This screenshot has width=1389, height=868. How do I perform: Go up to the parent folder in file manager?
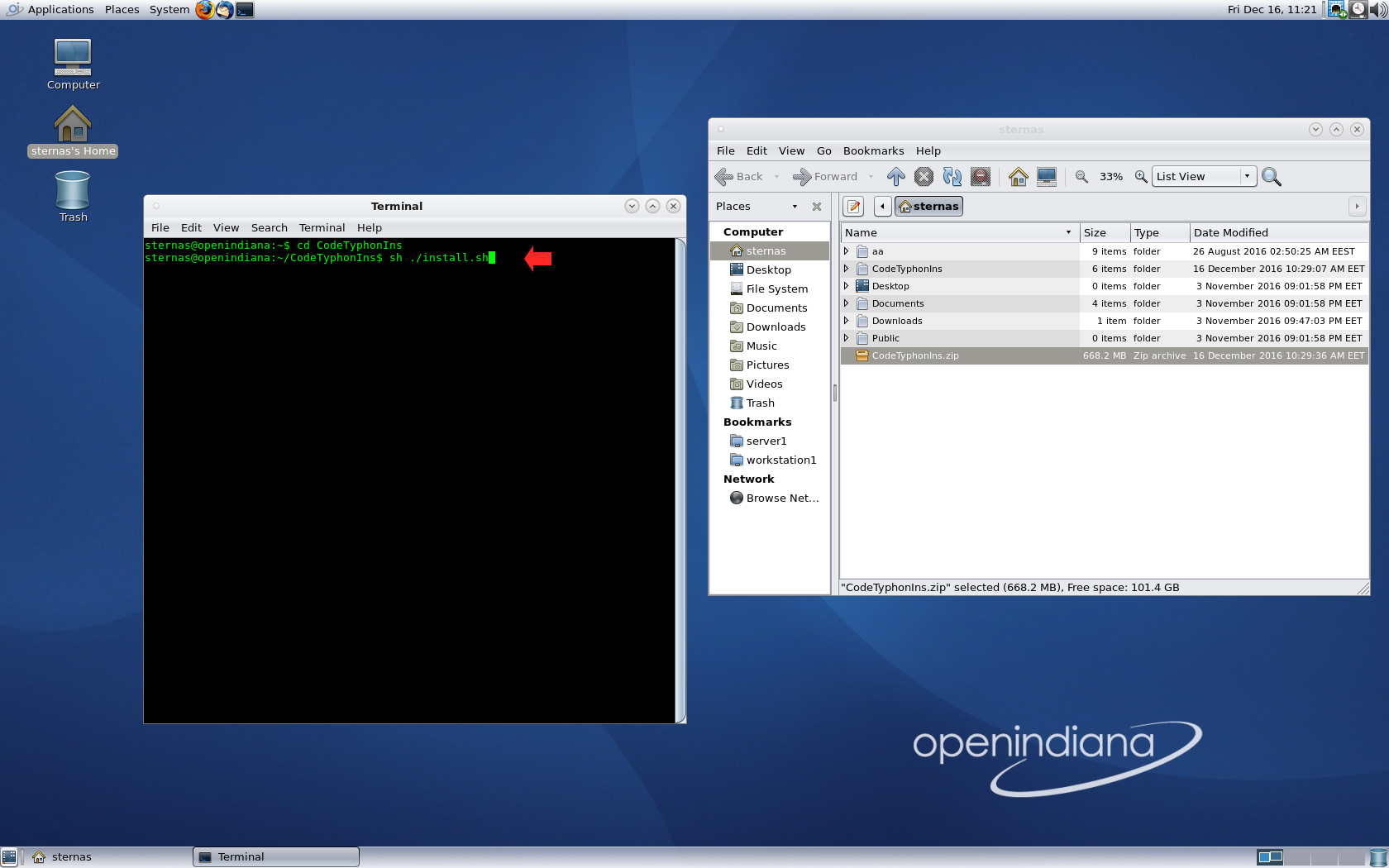[895, 176]
